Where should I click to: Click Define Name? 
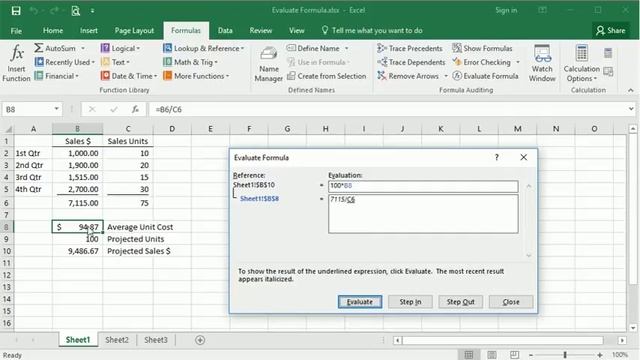(x=313, y=48)
